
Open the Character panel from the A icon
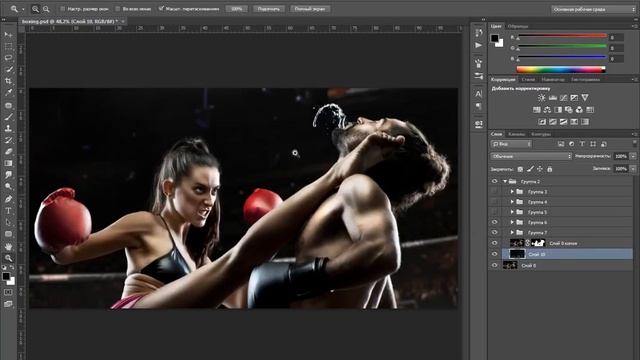pyautogui.click(x=478, y=94)
